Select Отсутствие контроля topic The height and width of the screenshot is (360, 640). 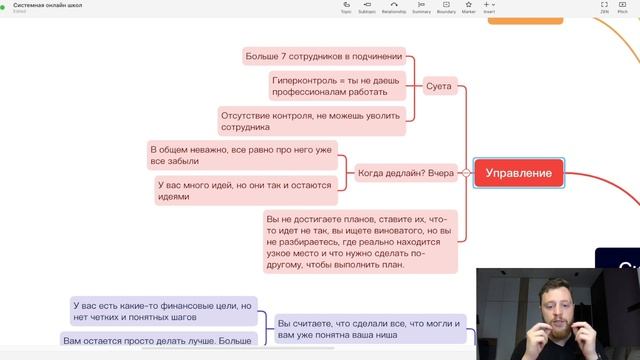click(312, 121)
